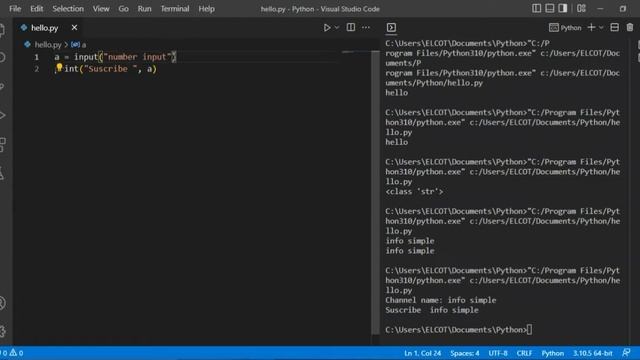This screenshot has width=640, height=360.
Task: Show code actions via the lightbulb icon
Action: 59,67
